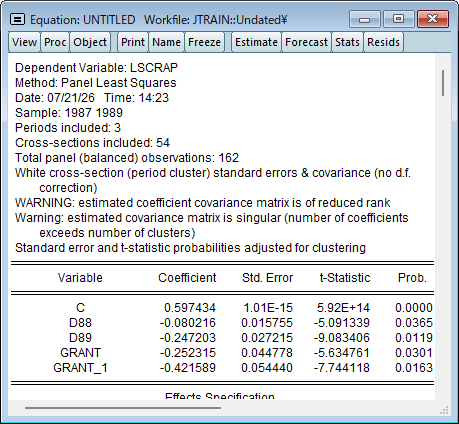Click the equation window system menu icon
This screenshot has height=424, width=459.
17,20
